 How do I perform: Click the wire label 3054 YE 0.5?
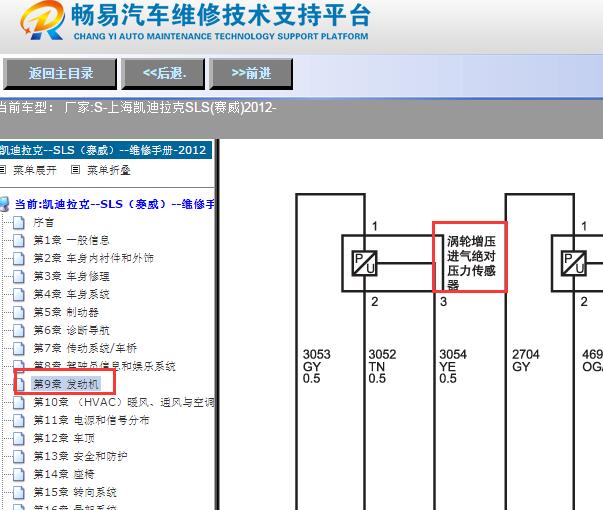click(453, 366)
